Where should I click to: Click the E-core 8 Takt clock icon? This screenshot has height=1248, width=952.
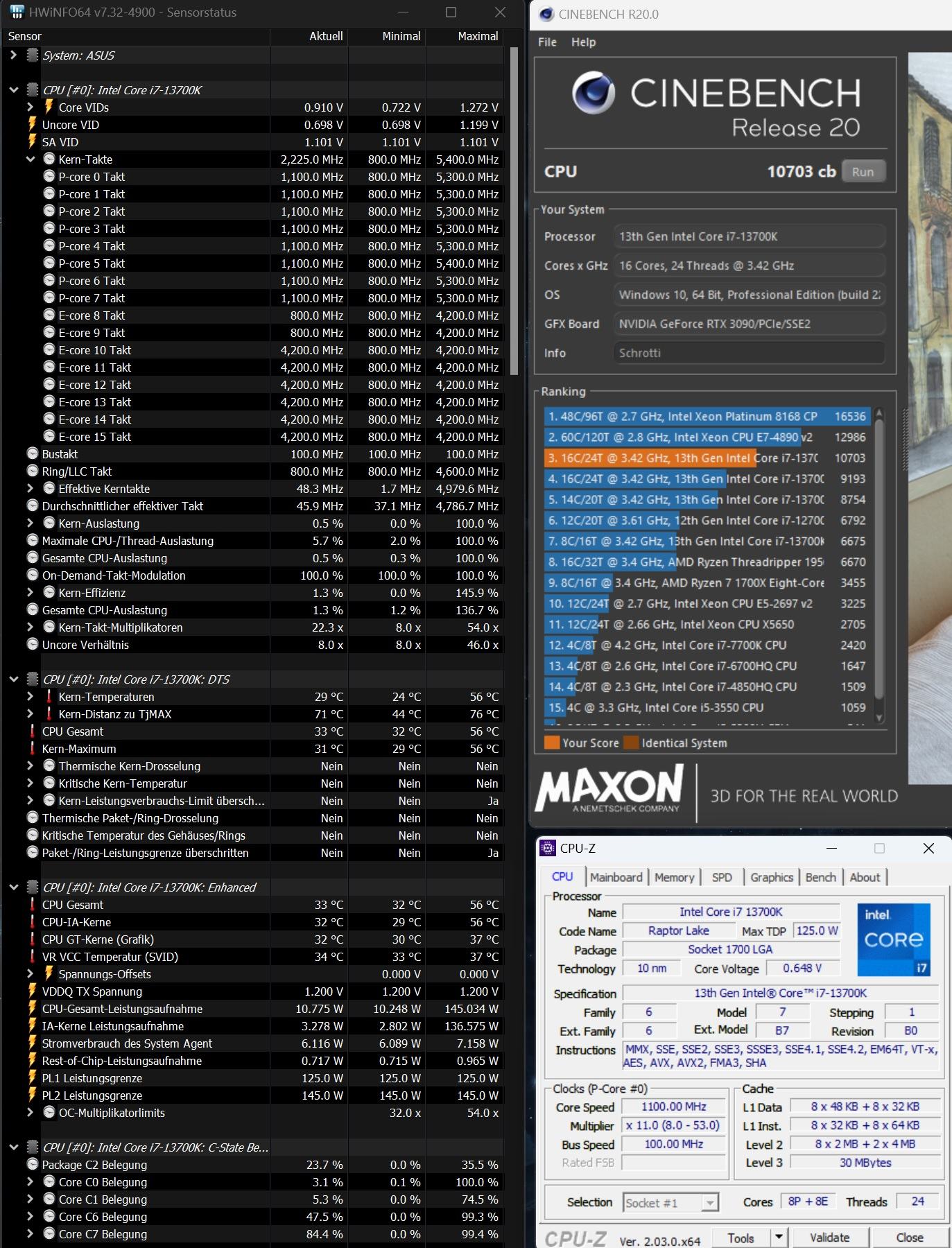[49, 315]
